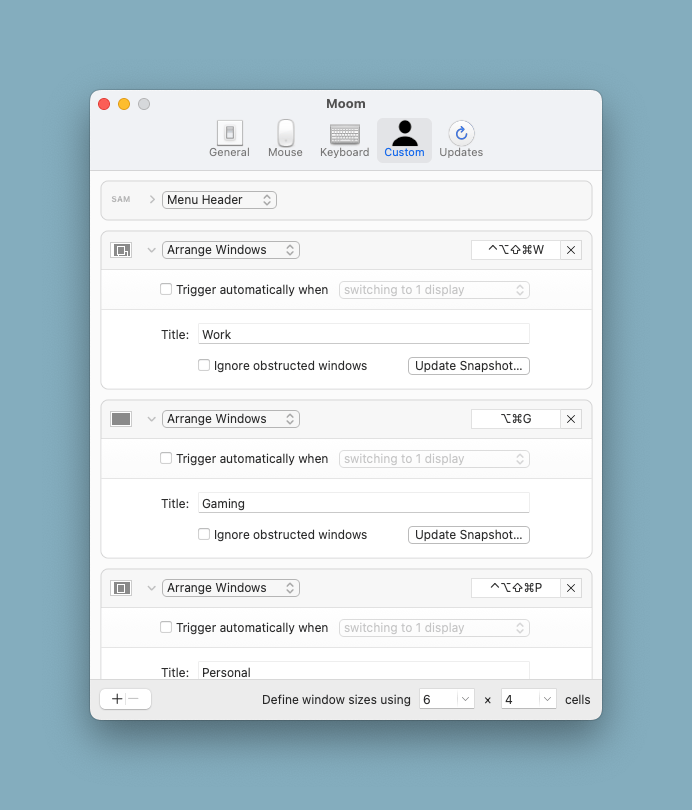
Task: Click the Work arrangement layout icon
Action: pos(121,250)
